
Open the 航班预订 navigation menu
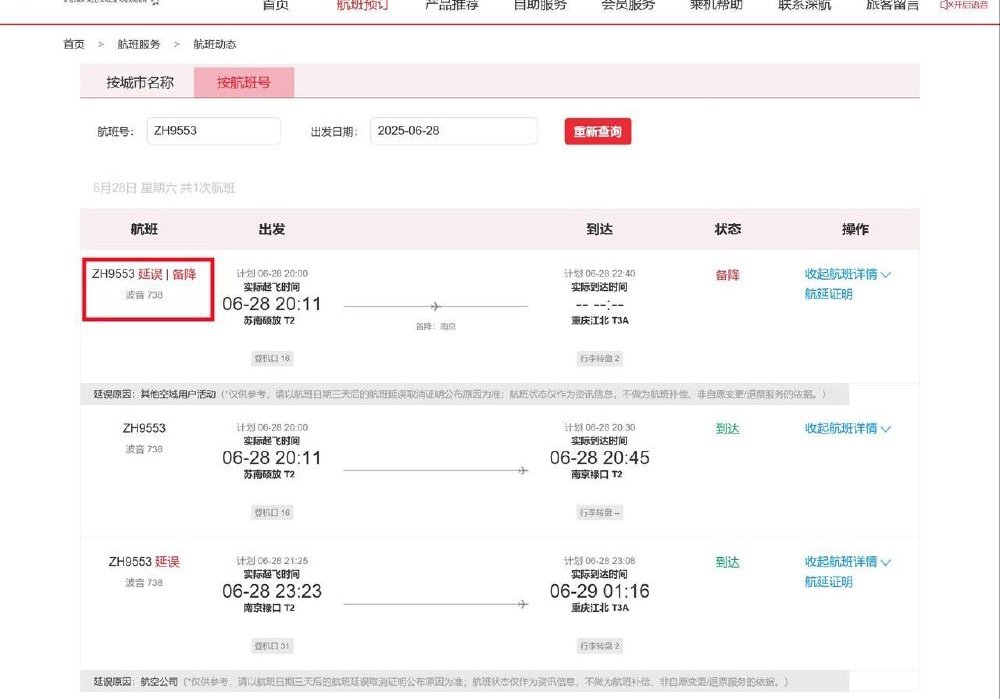pyautogui.click(x=362, y=5)
